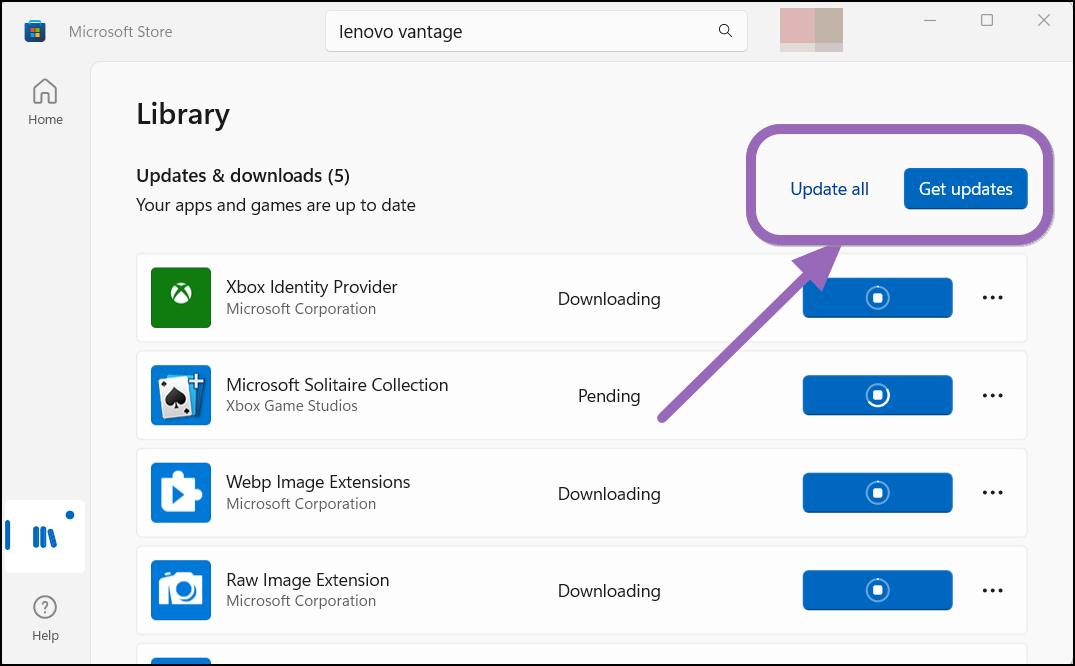Click the Microsoft Store logo

(34, 31)
